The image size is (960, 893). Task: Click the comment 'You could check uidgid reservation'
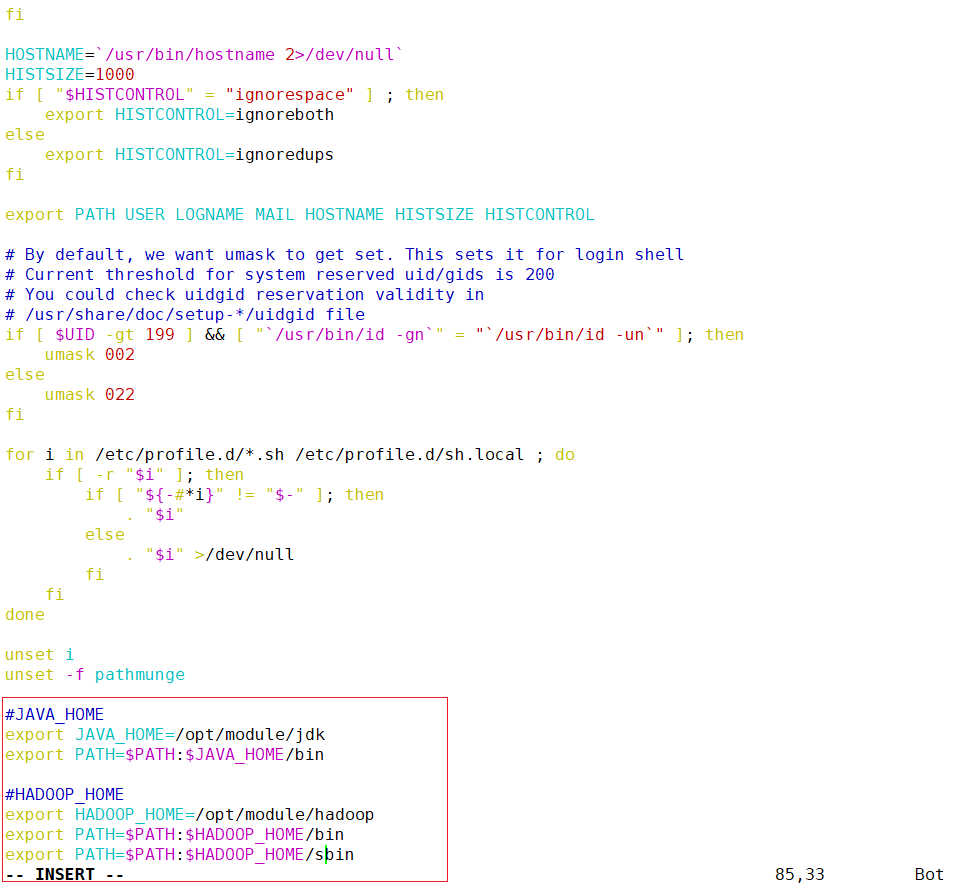pyautogui.click(x=244, y=295)
